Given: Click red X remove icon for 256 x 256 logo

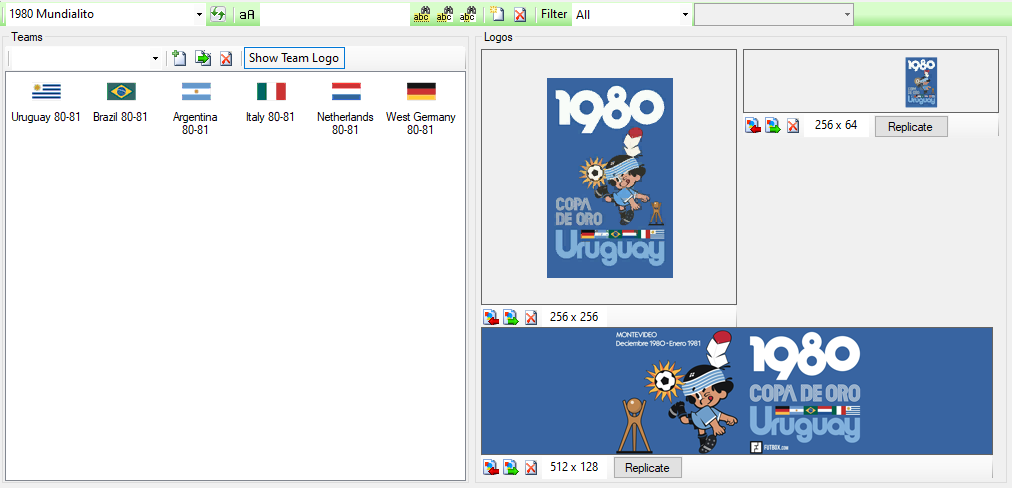Looking at the screenshot, I should [x=531, y=318].
